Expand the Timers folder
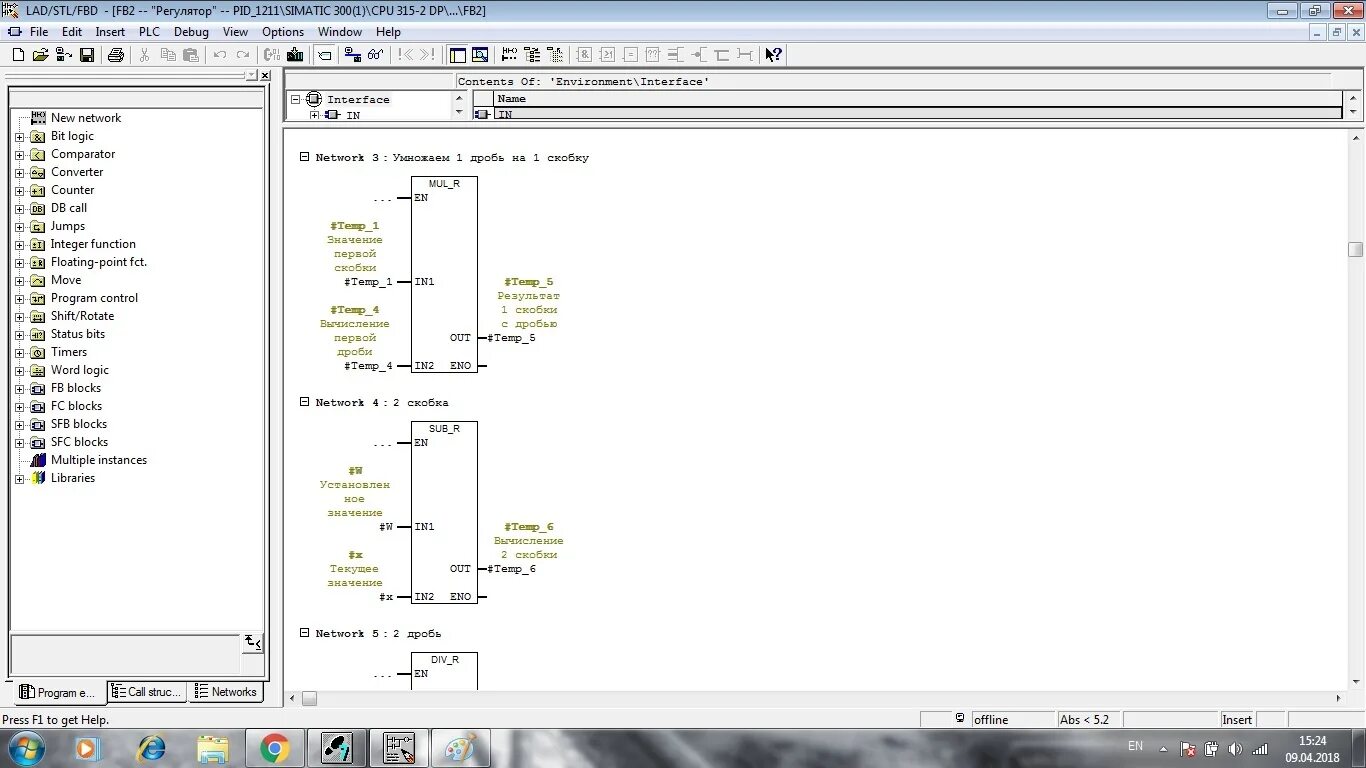 [x=19, y=353]
